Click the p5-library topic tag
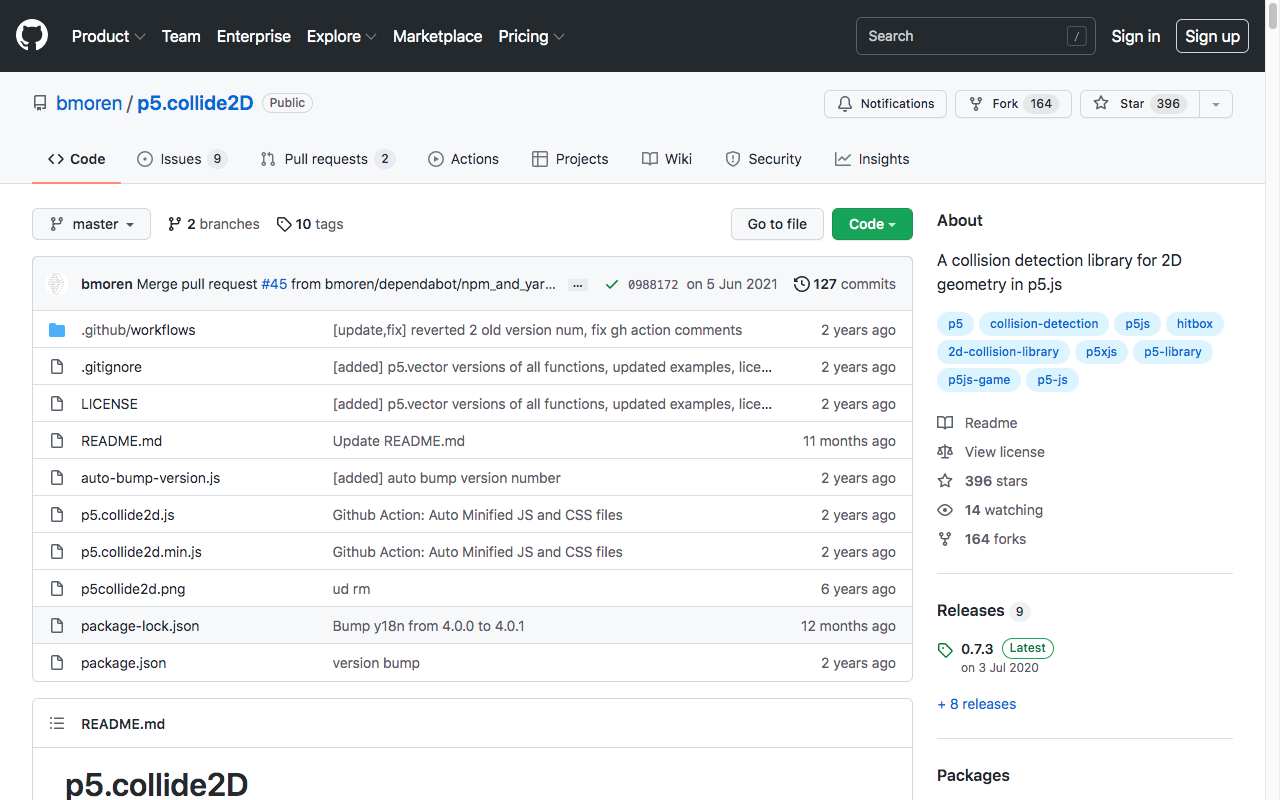This screenshot has width=1280, height=800. point(1173,352)
